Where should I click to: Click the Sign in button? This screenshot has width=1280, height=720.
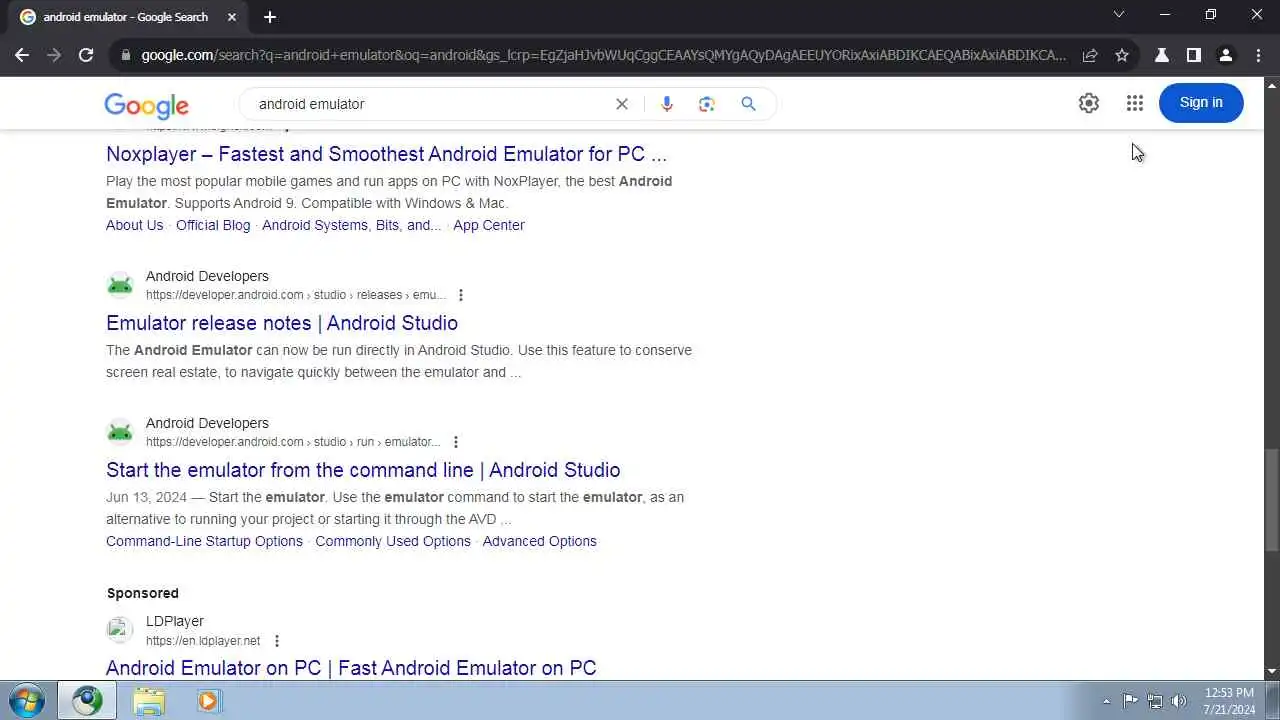[1201, 103]
